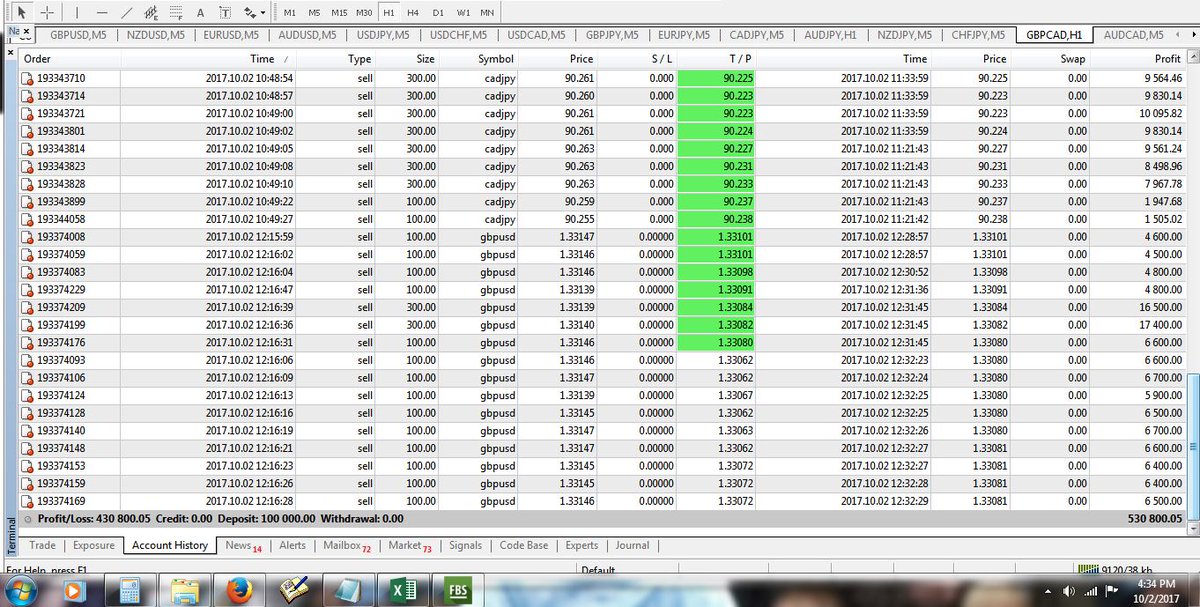Screen dimensions: 1200x607
Task: Open the FBS app in taskbar
Action: click(x=459, y=591)
